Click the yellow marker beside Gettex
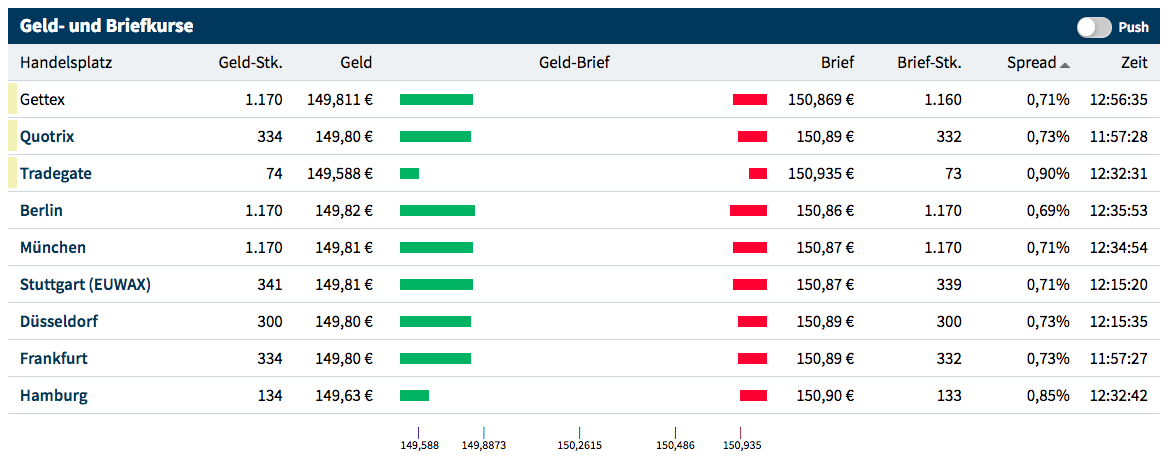The height and width of the screenshot is (458, 1169). (12, 100)
